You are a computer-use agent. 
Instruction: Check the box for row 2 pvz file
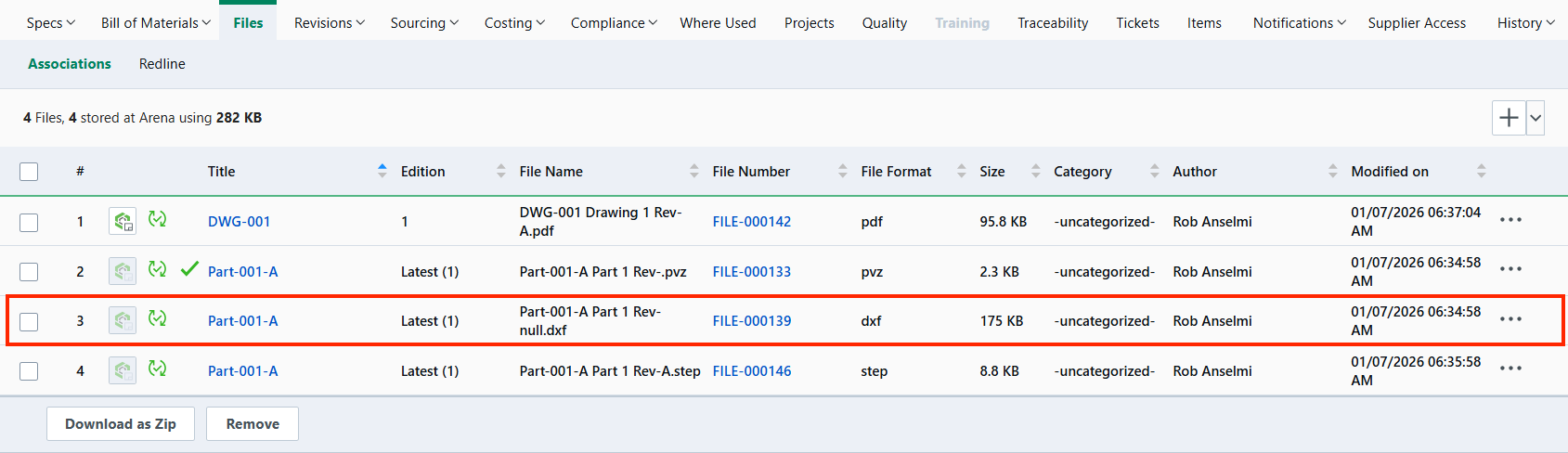click(29, 272)
